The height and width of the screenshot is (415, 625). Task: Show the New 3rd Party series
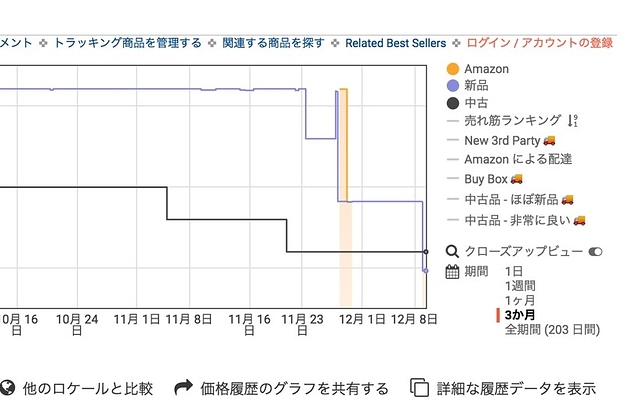coord(501,140)
